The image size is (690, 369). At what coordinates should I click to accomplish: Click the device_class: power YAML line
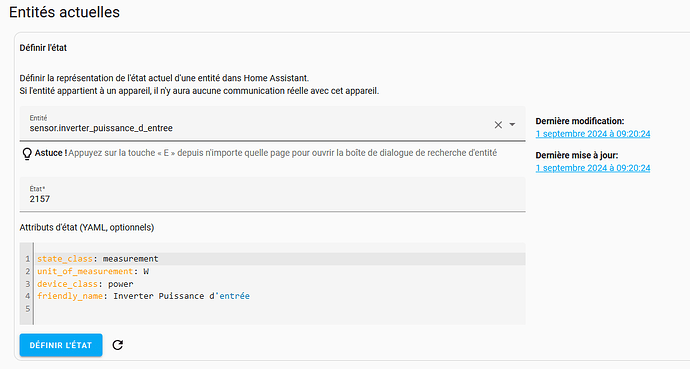[x=85, y=284]
